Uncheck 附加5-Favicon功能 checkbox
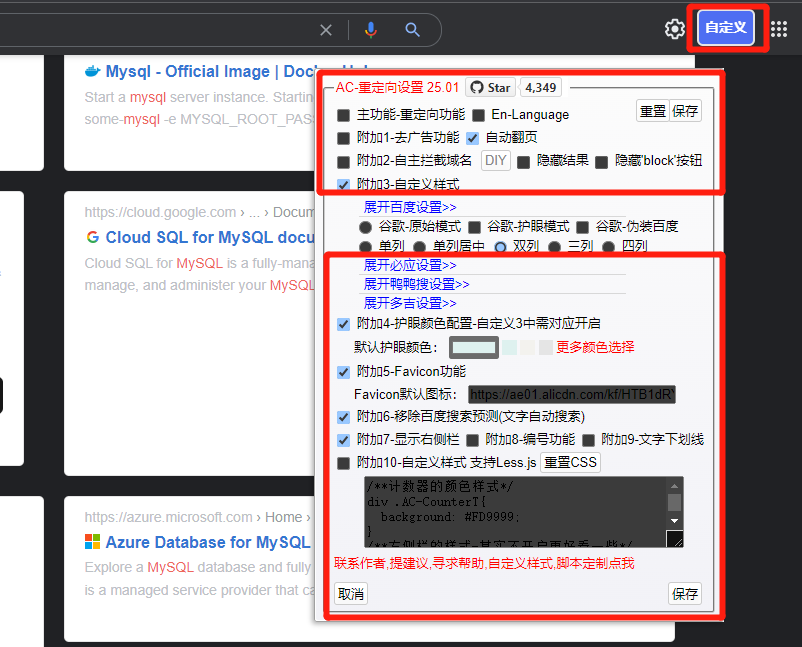This screenshot has height=647, width=802. pos(344,372)
